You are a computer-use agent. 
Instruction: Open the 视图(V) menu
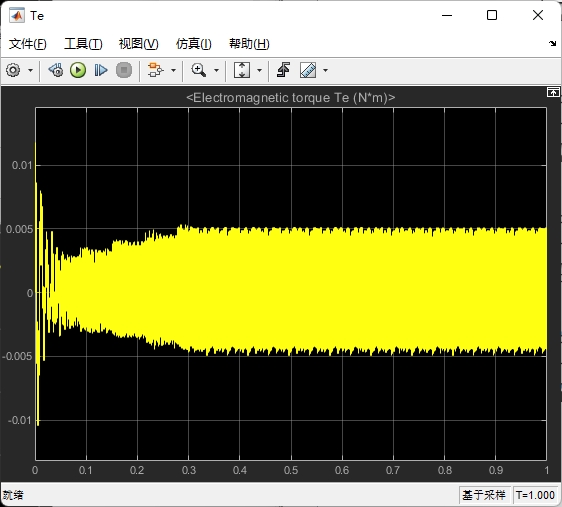point(139,44)
